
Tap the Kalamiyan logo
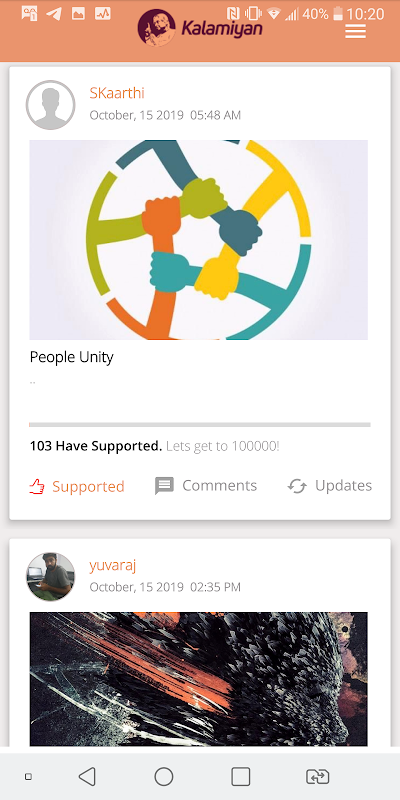200,28
